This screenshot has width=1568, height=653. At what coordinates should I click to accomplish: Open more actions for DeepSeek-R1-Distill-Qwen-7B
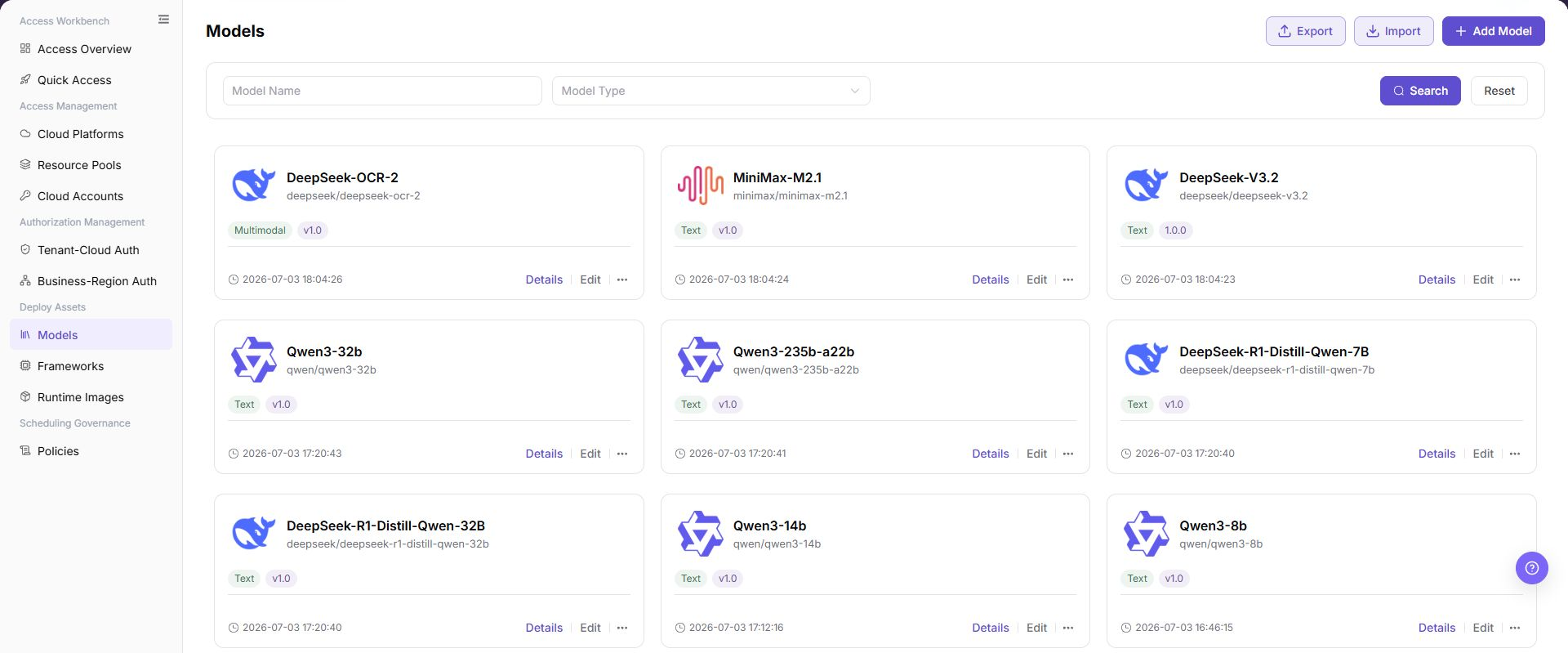coord(1515,454)
